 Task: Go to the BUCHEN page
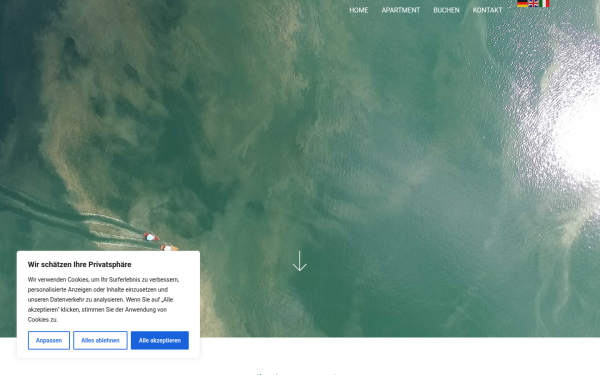pyautogui.click(x=446, y=10)
